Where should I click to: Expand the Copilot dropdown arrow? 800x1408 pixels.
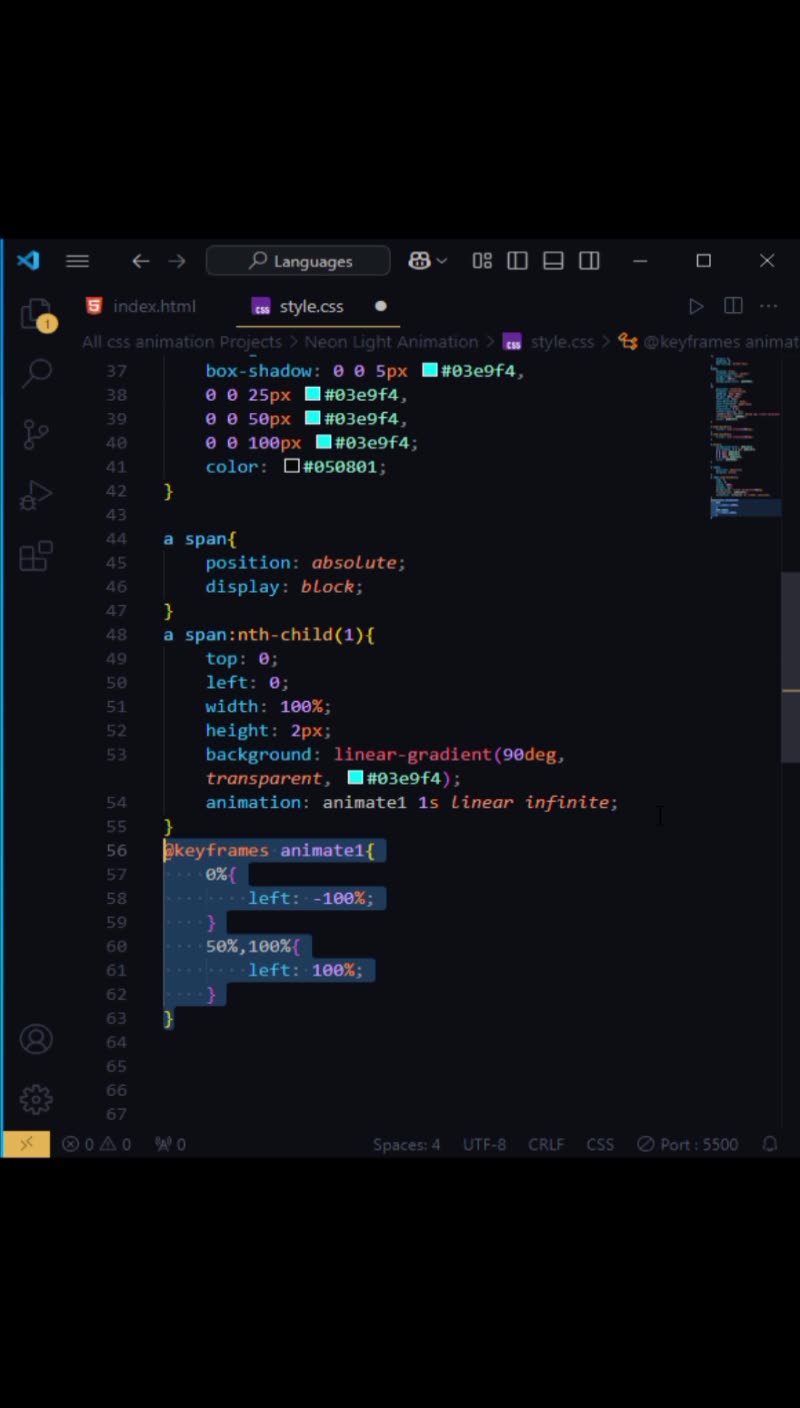441,261
